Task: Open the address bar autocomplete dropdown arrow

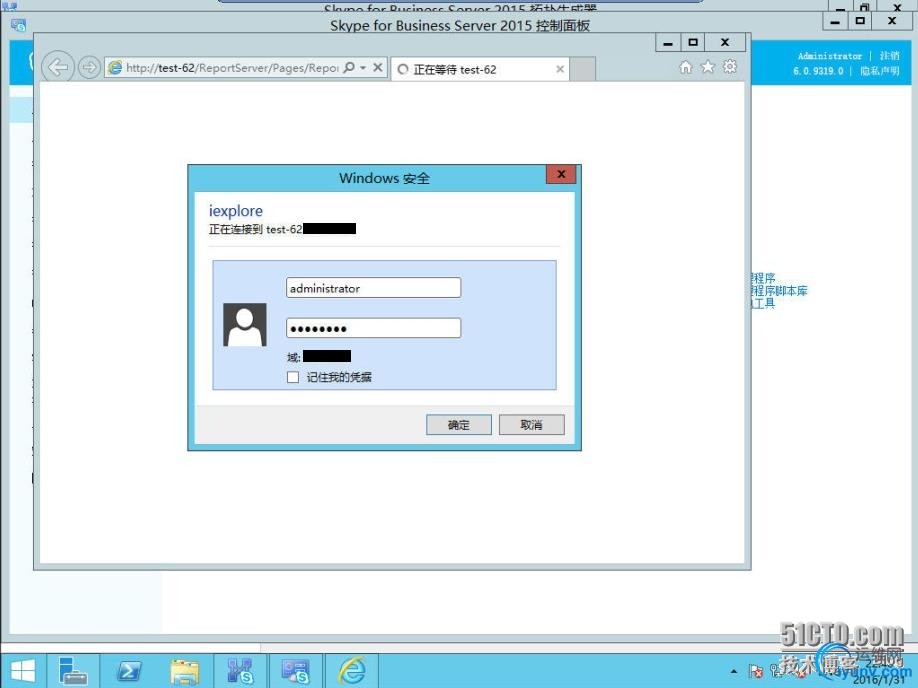Action: pos(363,67)
